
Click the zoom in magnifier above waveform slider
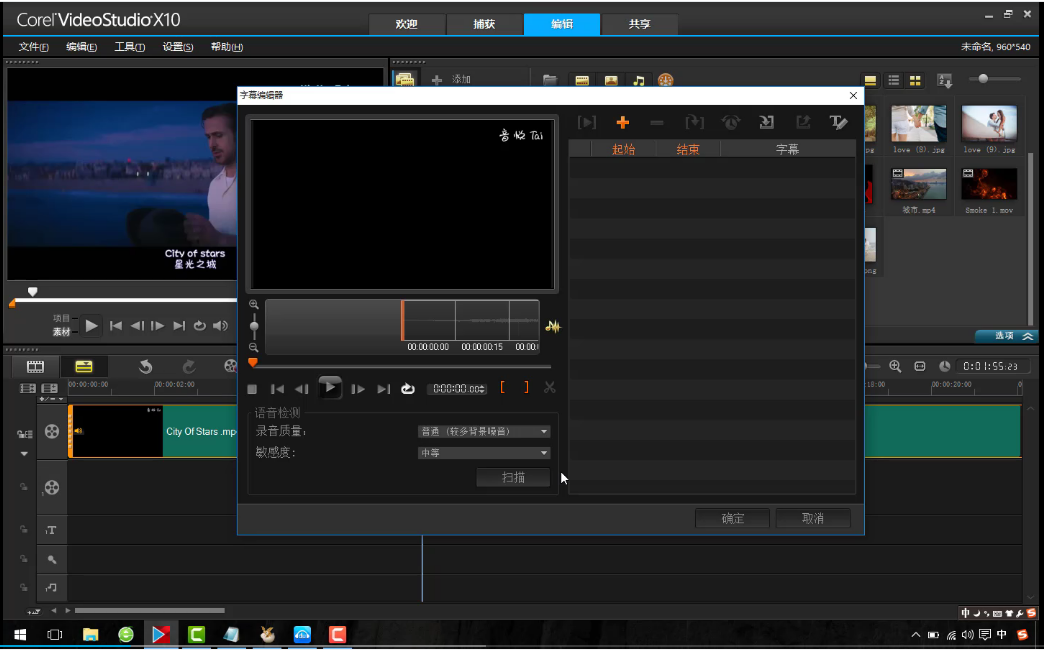[x=254, y=304]
